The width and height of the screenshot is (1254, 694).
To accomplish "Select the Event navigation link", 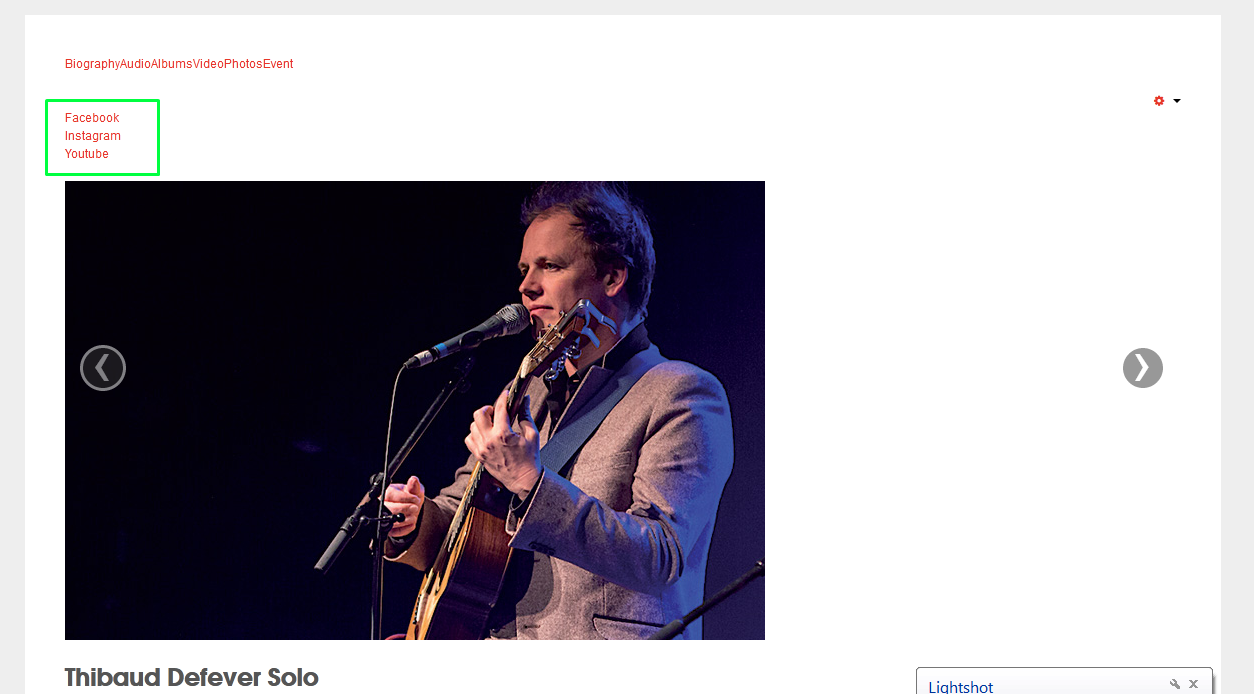I will coord(278,64).
